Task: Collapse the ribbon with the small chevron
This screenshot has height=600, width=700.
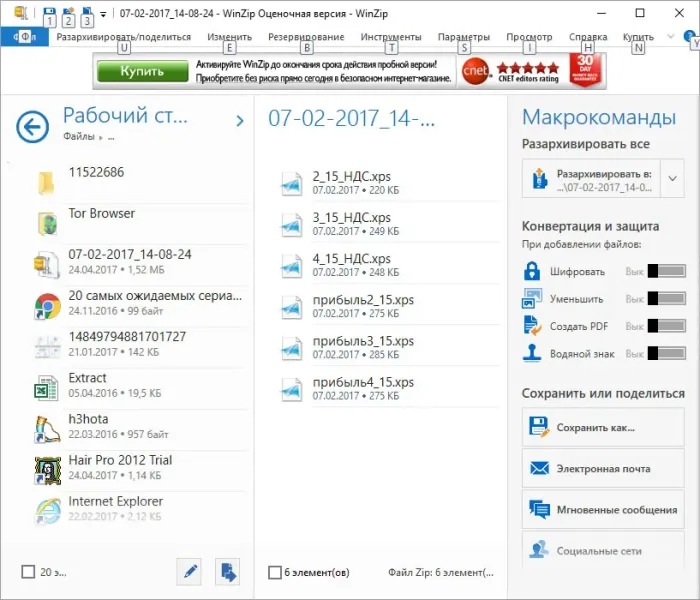Action: coord(670,37)
